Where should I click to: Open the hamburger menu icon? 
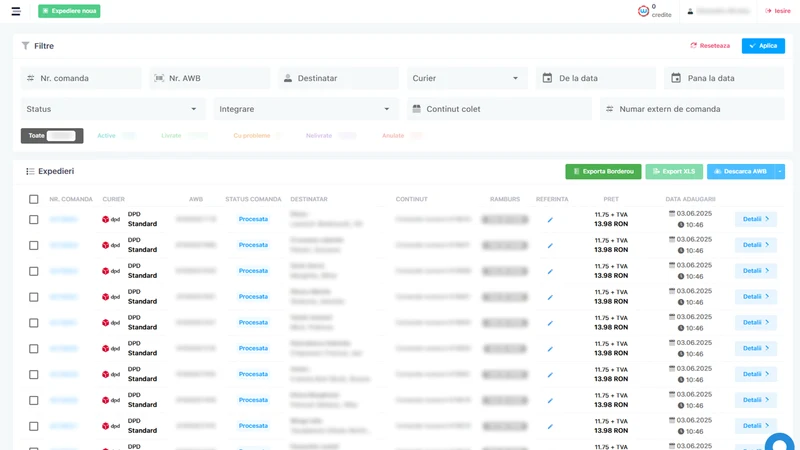[16, 11]
